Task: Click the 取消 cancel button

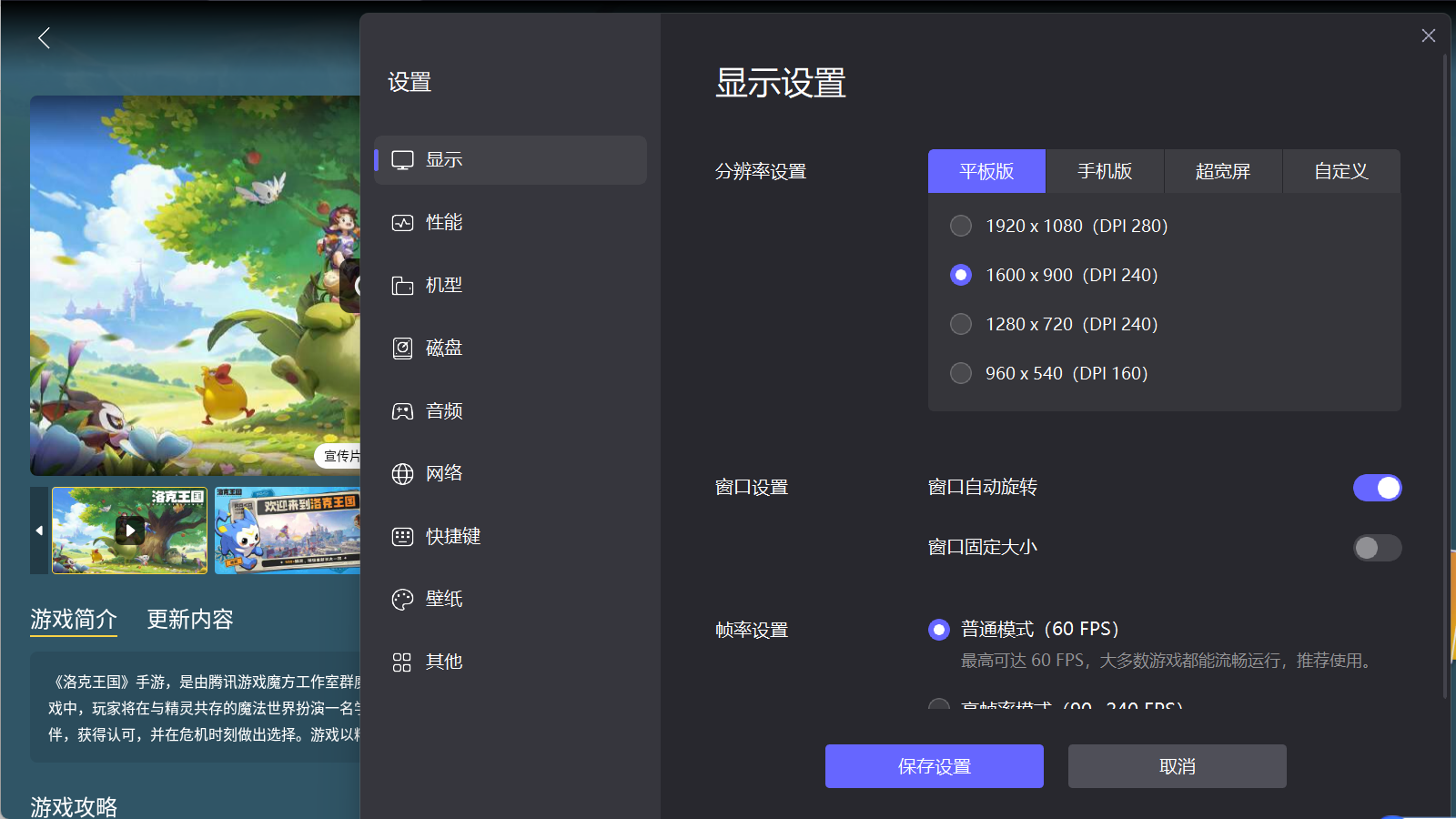Action: point(1177,765)
